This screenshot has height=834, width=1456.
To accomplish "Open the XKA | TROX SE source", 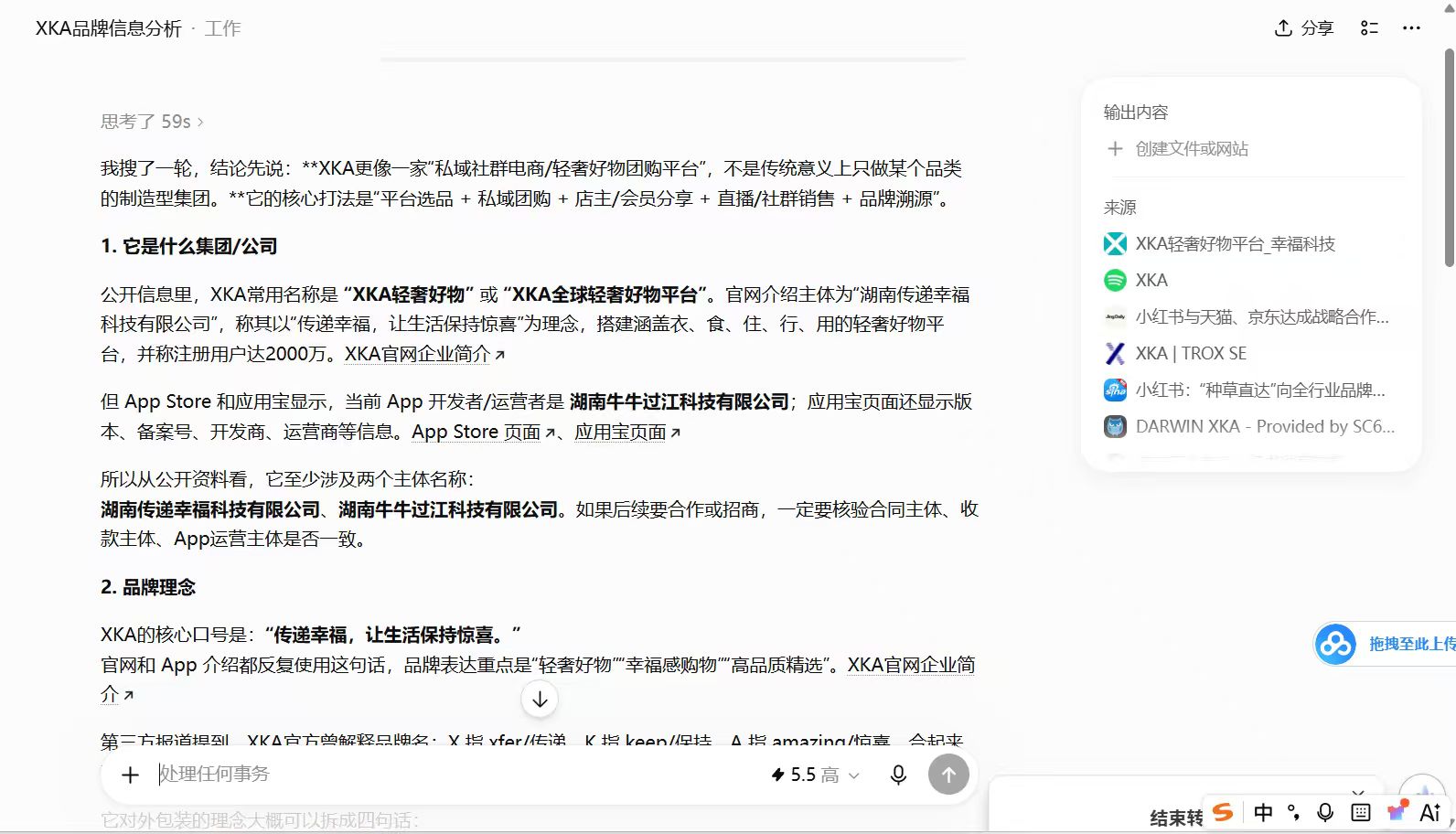I will (1191, 354).
